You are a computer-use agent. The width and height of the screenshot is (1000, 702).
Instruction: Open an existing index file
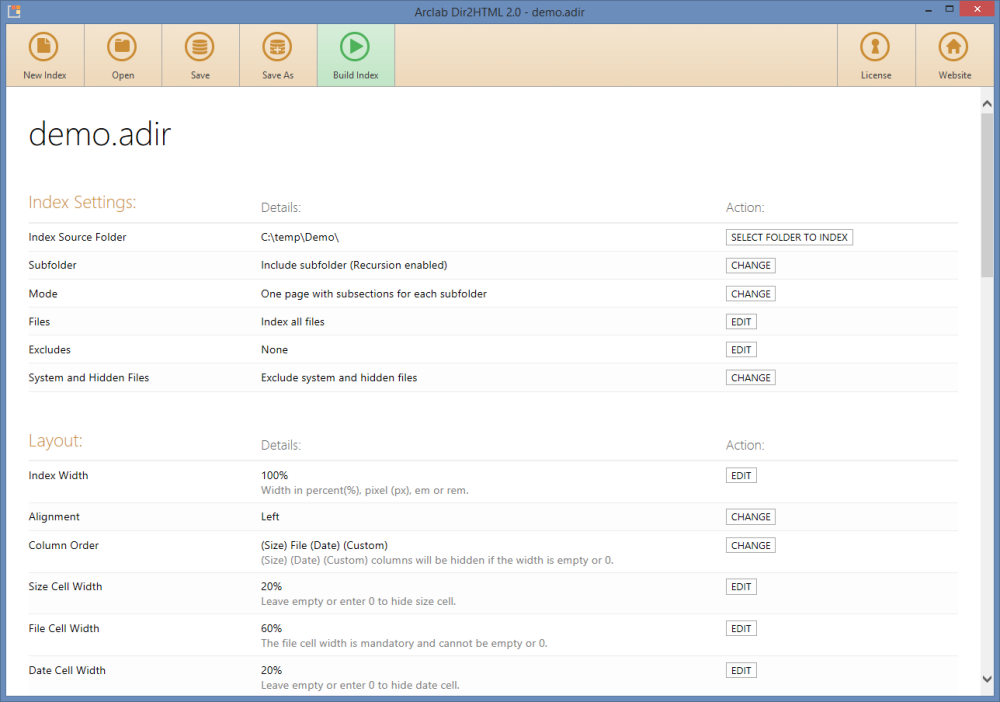click(122, 55)
